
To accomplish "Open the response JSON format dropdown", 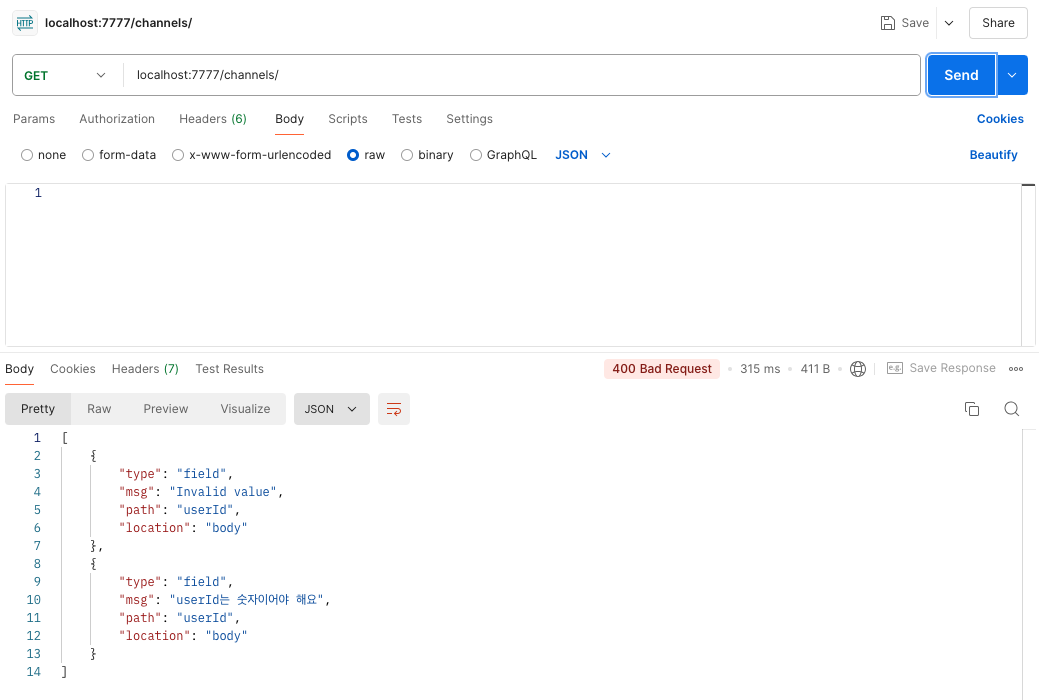I will pos(331,409).
